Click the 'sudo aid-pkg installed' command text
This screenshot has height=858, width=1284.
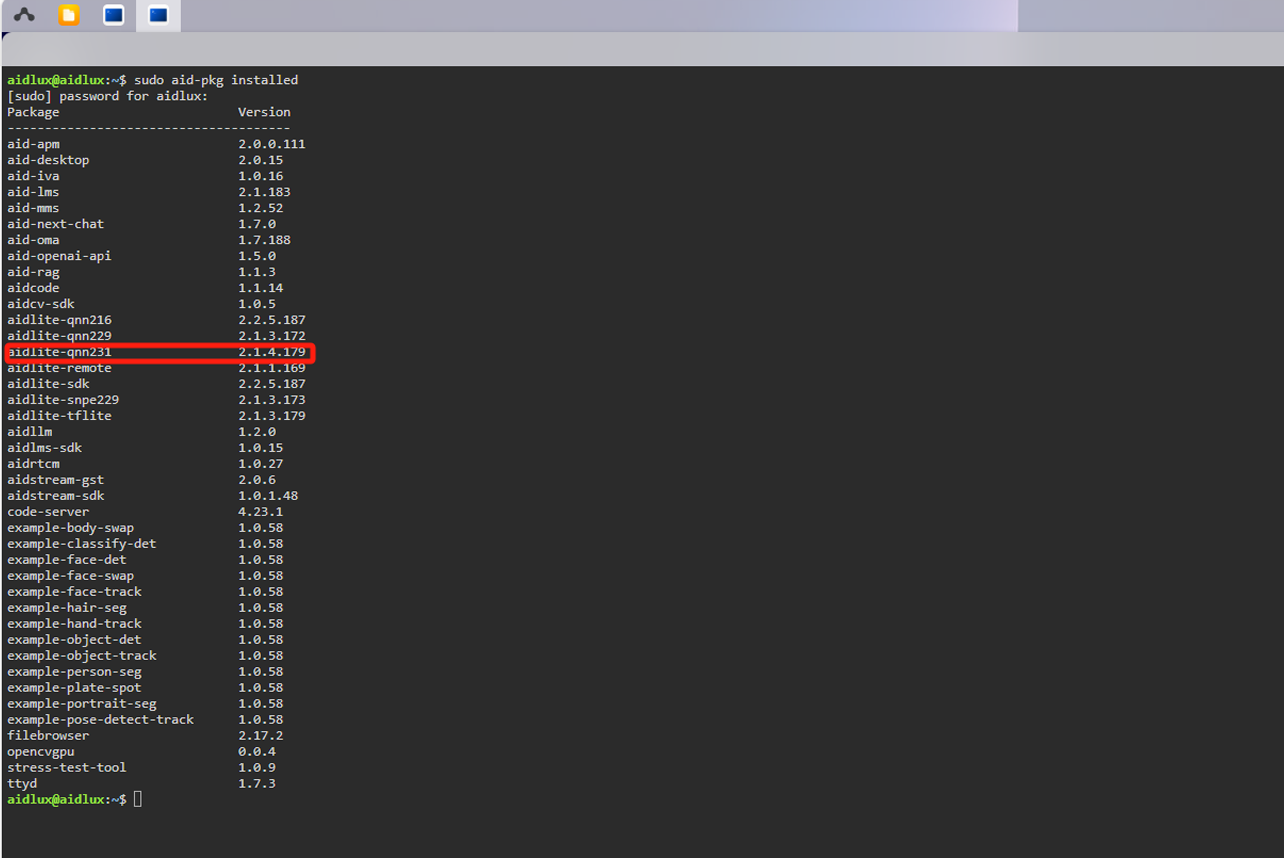tap(216, 80)
